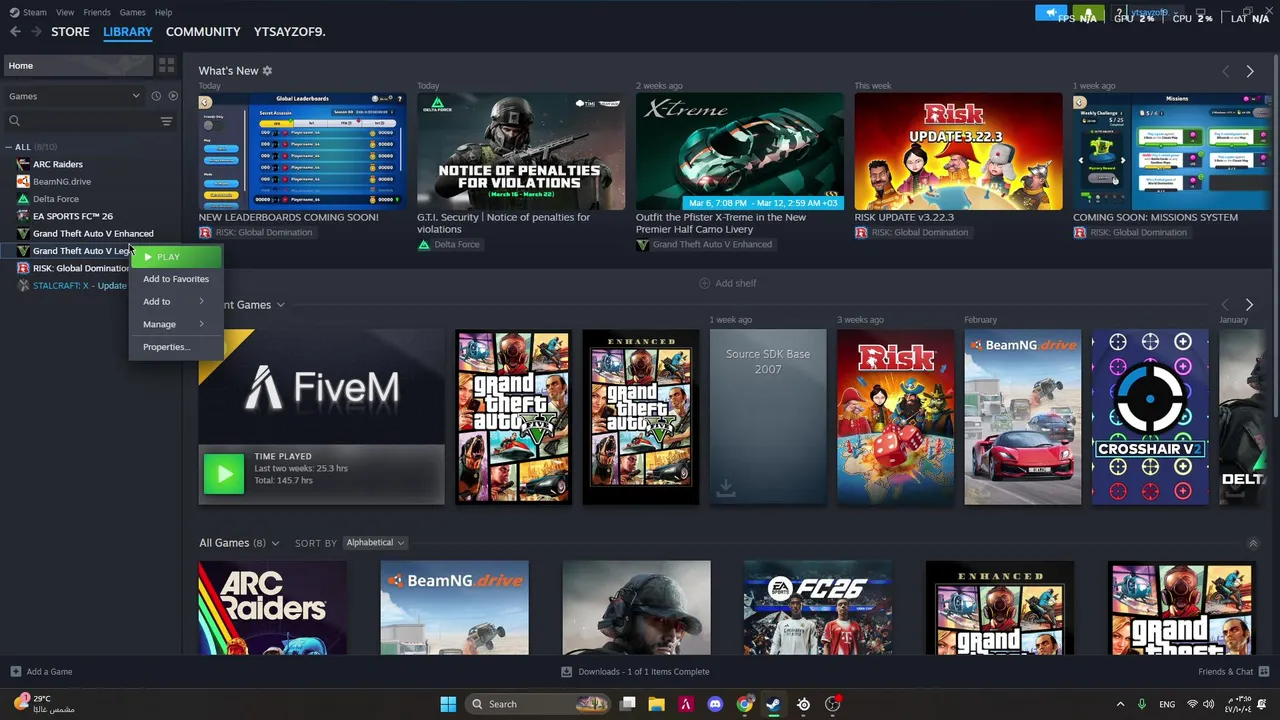
Task: Click PLAY in the context menu
Action: point(176,257)
